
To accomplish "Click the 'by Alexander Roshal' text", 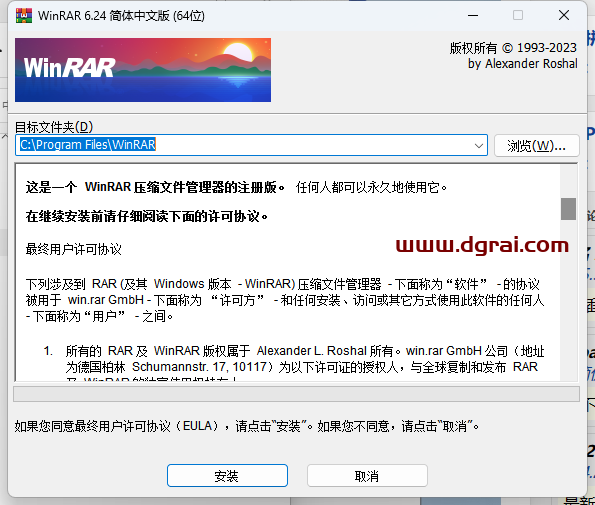I will pyautogui.click(x=523, y=64).
